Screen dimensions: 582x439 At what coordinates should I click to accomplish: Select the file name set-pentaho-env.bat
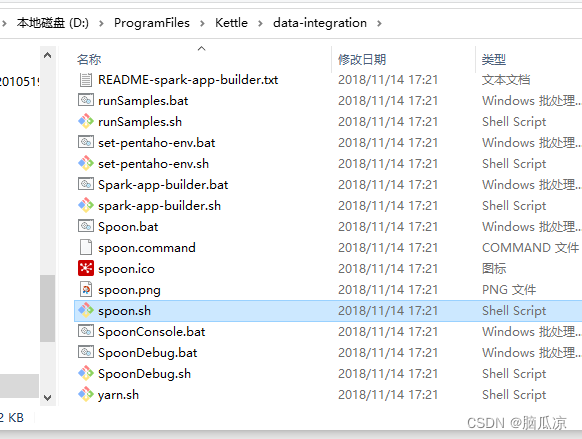(156, 143)
